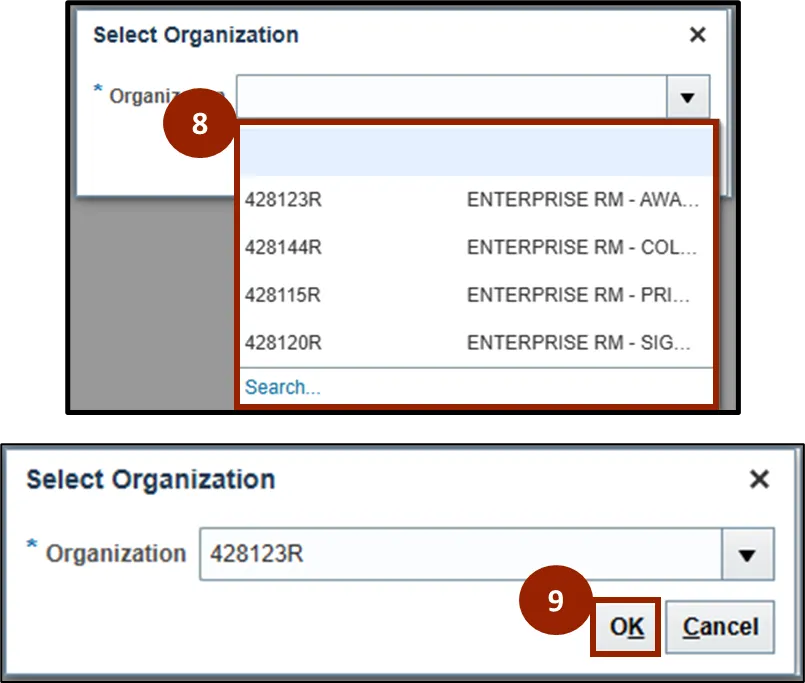
Task: Select the ENTERPRISE RM - COL... description
Action: [x=582, y=248]
